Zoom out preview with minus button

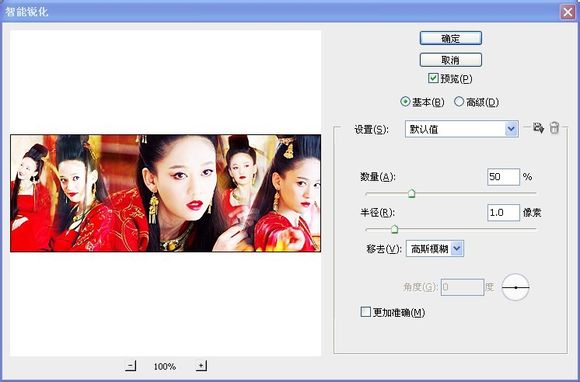[131, 366]
